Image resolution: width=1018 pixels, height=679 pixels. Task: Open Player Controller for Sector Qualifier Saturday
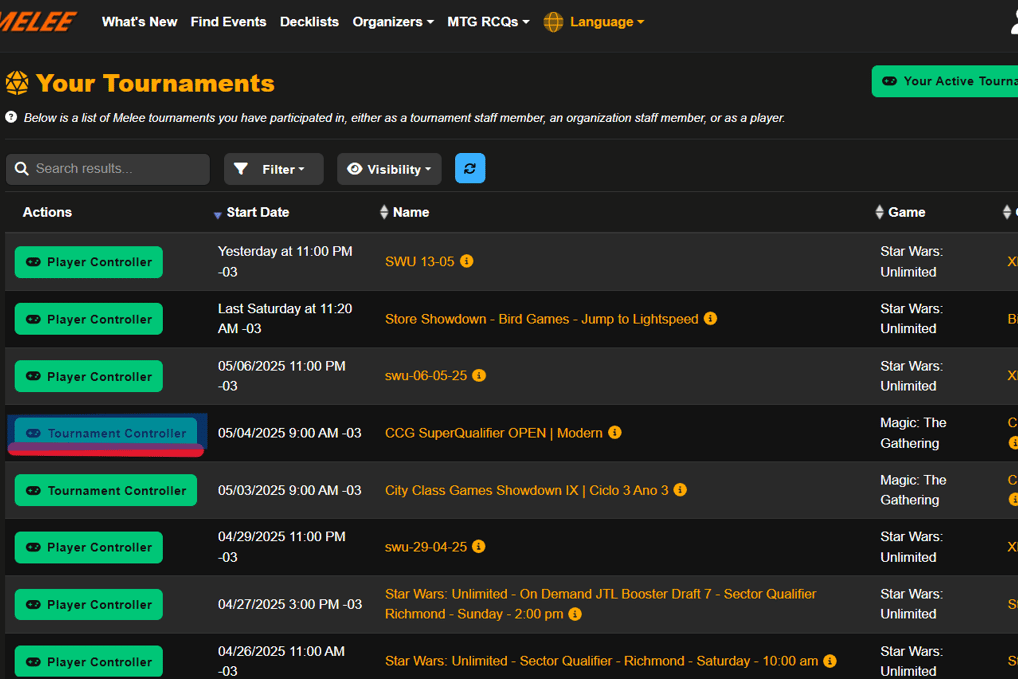(89, 661)
